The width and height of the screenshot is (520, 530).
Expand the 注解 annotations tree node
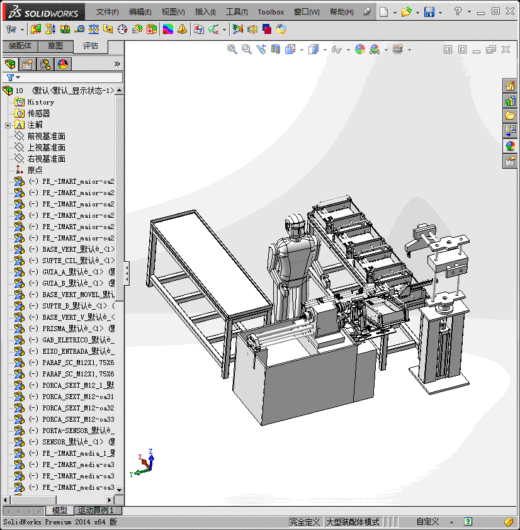pos(7,125)
